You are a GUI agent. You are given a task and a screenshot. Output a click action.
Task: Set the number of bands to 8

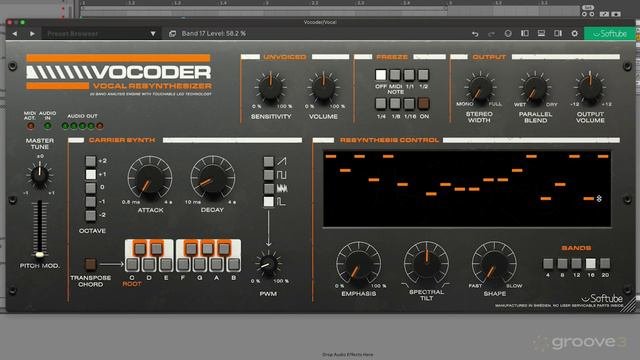tap(562, 264)
